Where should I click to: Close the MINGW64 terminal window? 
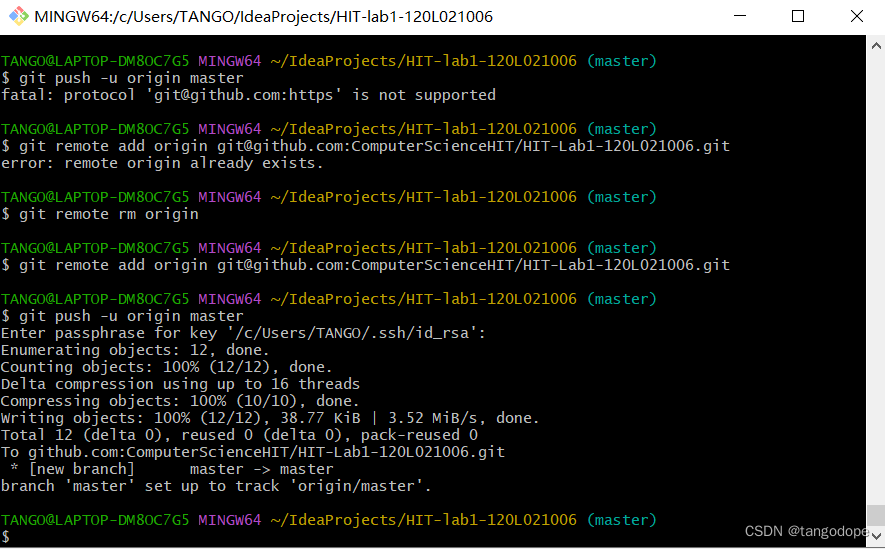(857, 16)
